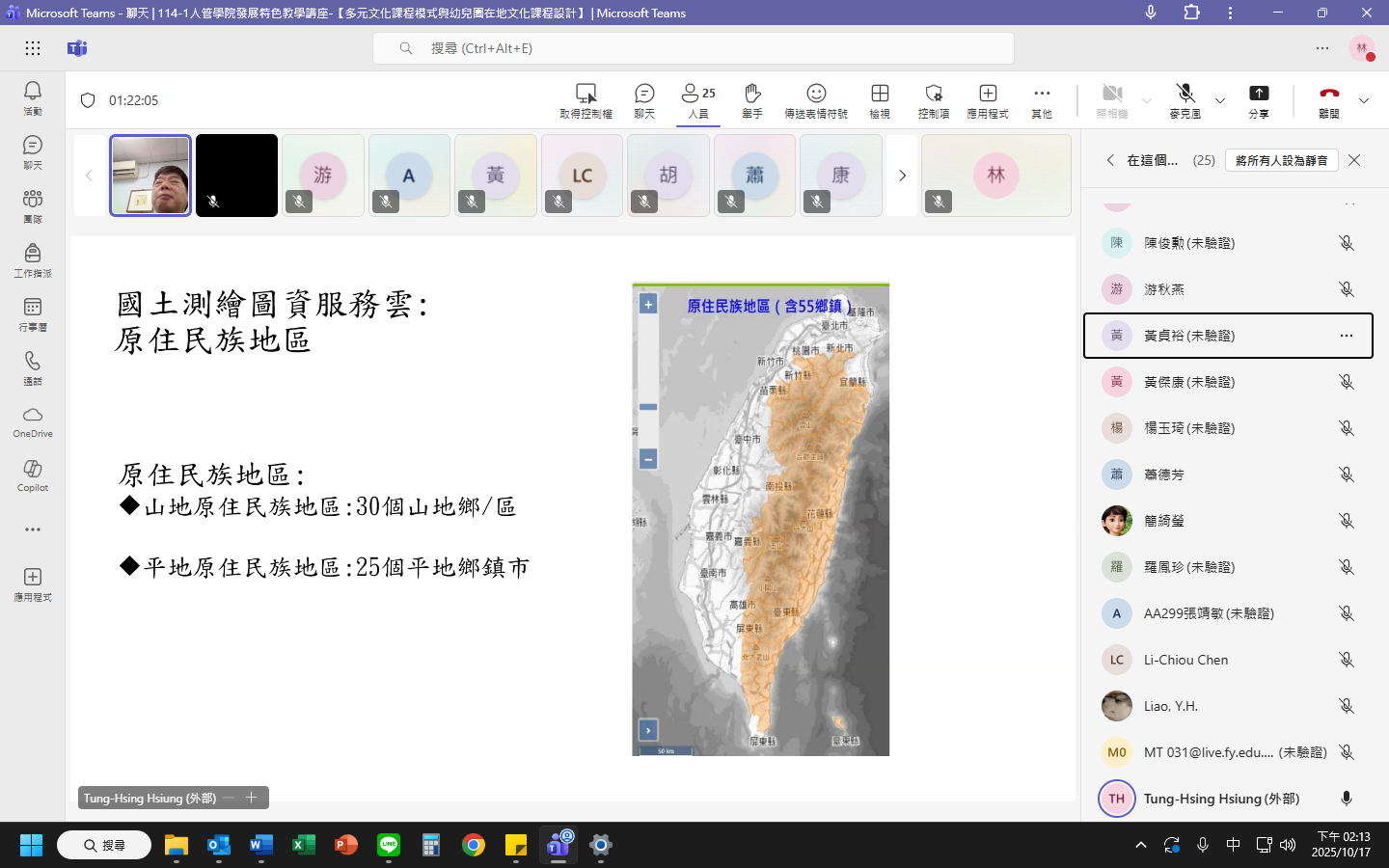This screenshot has width=1389, height=868.
Task: Toggle the camera button
Action: [1112, 99]
